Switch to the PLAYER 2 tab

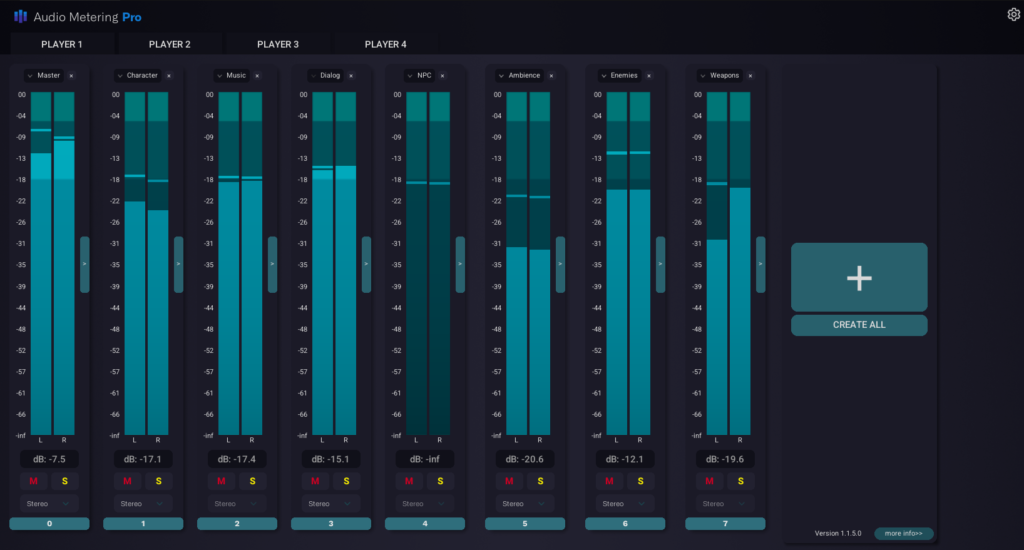pyautogui.click(x=170, y=44)
